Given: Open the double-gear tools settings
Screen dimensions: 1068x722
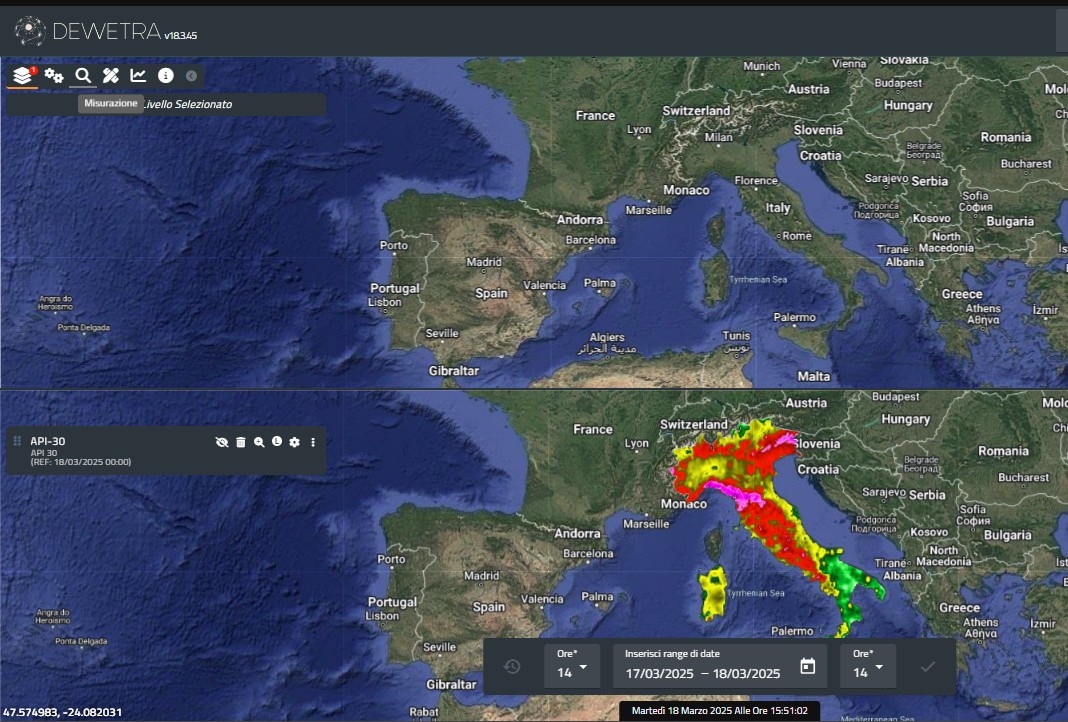Looking at the screenshot, I should tap(54, 75).
